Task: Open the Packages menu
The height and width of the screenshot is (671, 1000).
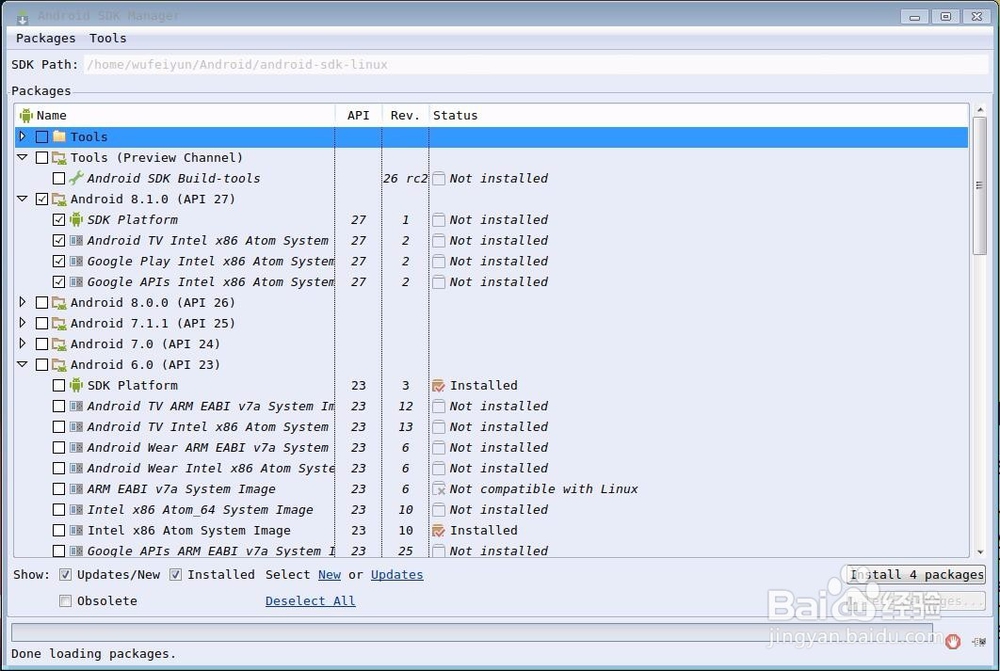Action: (x=45, y=38)
